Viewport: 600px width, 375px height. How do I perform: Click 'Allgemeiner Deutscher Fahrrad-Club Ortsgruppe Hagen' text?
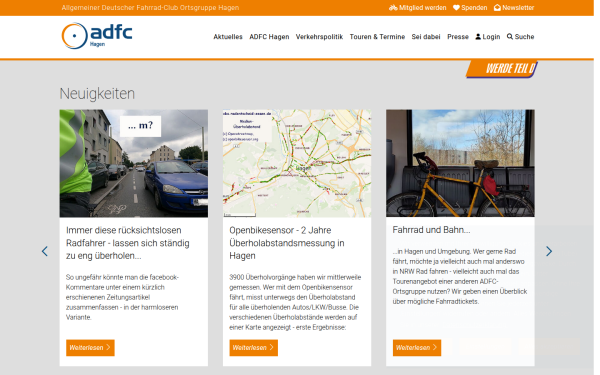click(x=150, y=8)
